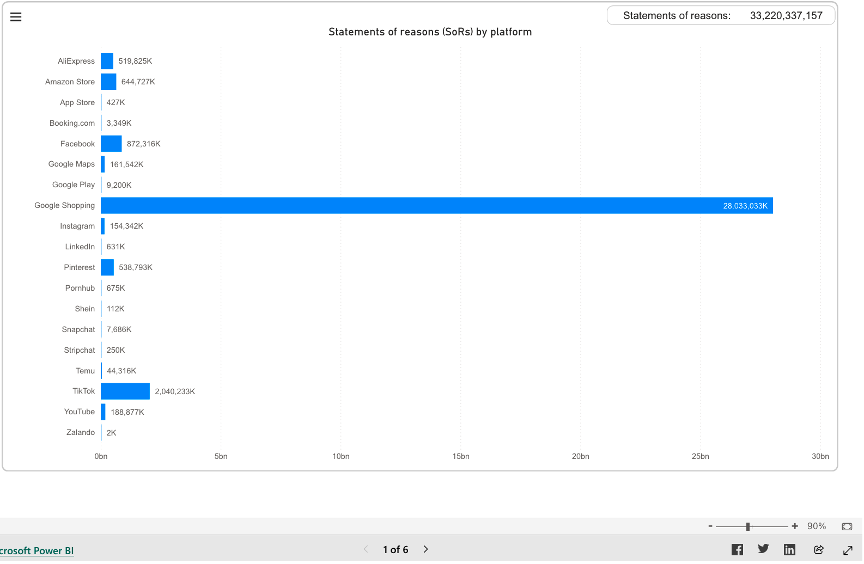
Task: Zoom out with the minus button
Action: coord(710,526)
